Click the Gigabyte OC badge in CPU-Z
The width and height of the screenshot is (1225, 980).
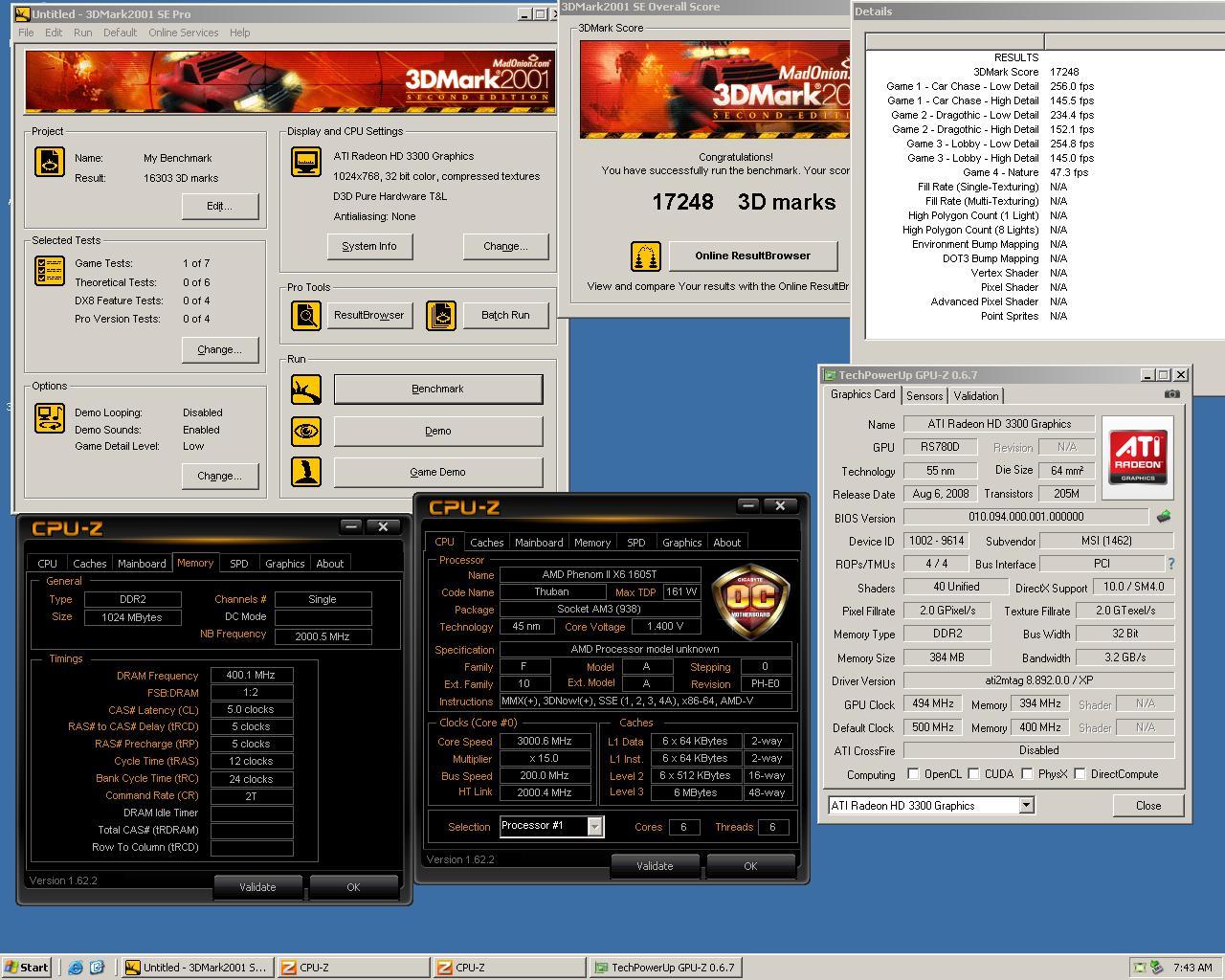click(750, 602)
